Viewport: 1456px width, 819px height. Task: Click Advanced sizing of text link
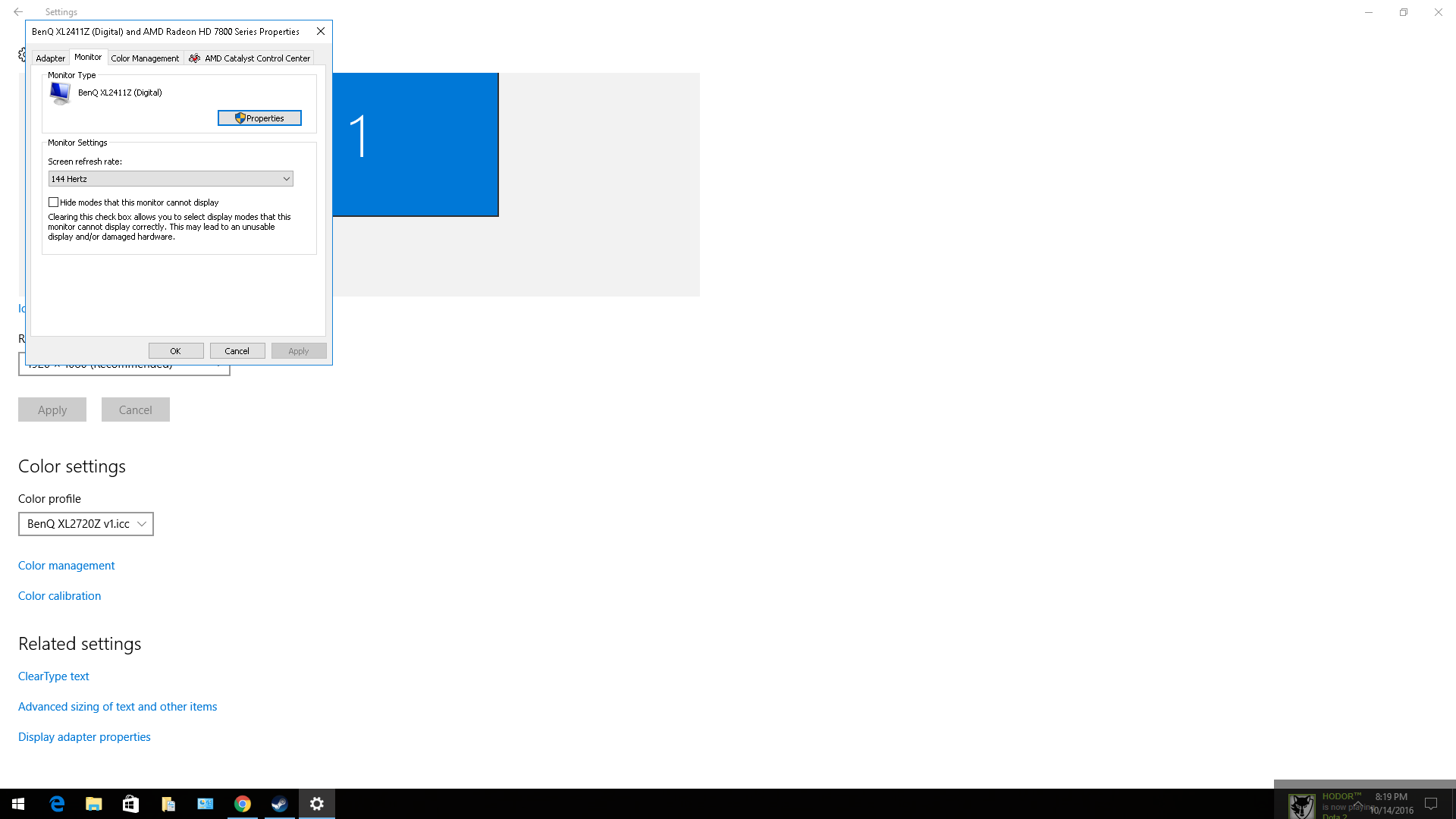117,706
